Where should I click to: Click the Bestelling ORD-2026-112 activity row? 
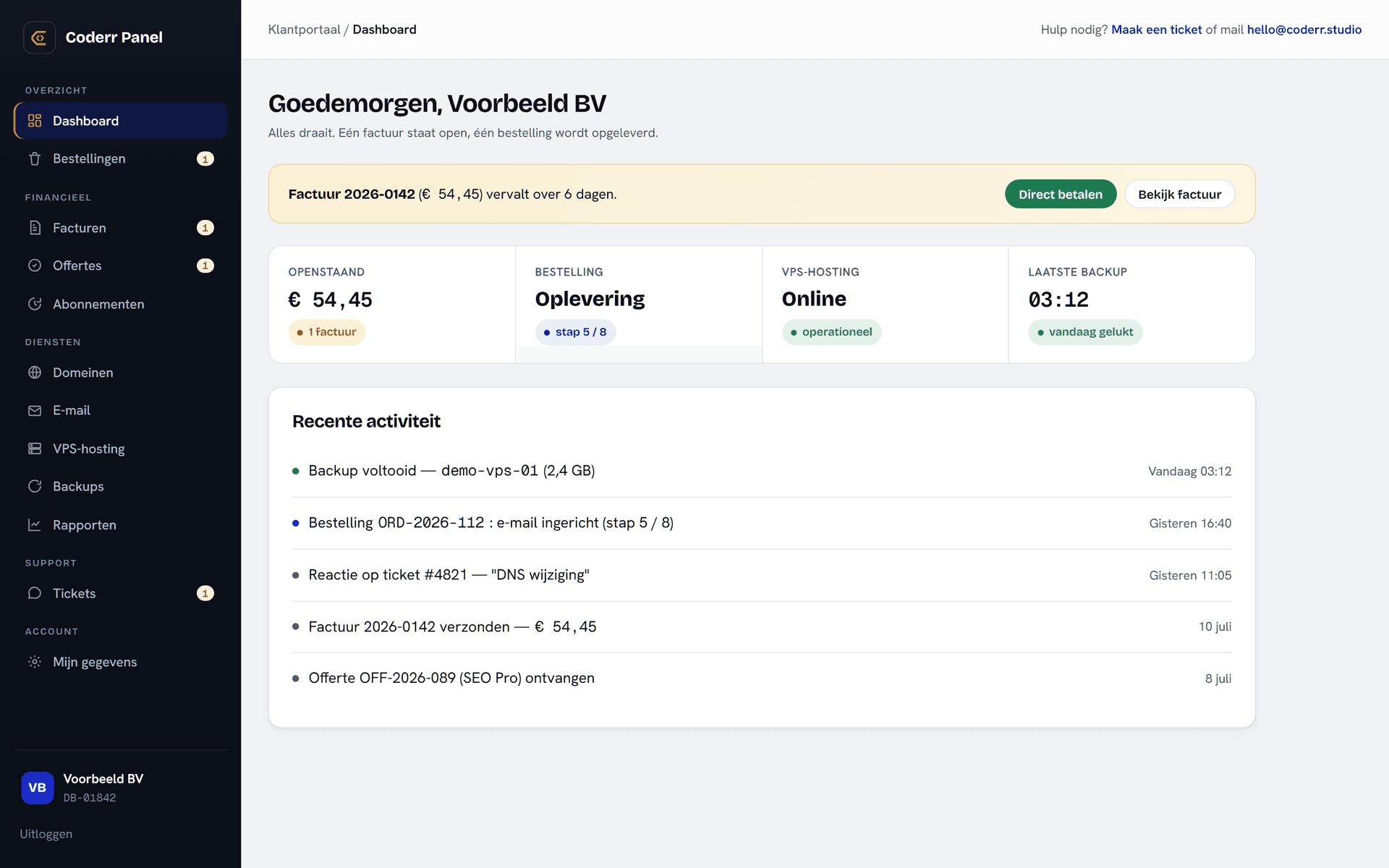[762, 523]
